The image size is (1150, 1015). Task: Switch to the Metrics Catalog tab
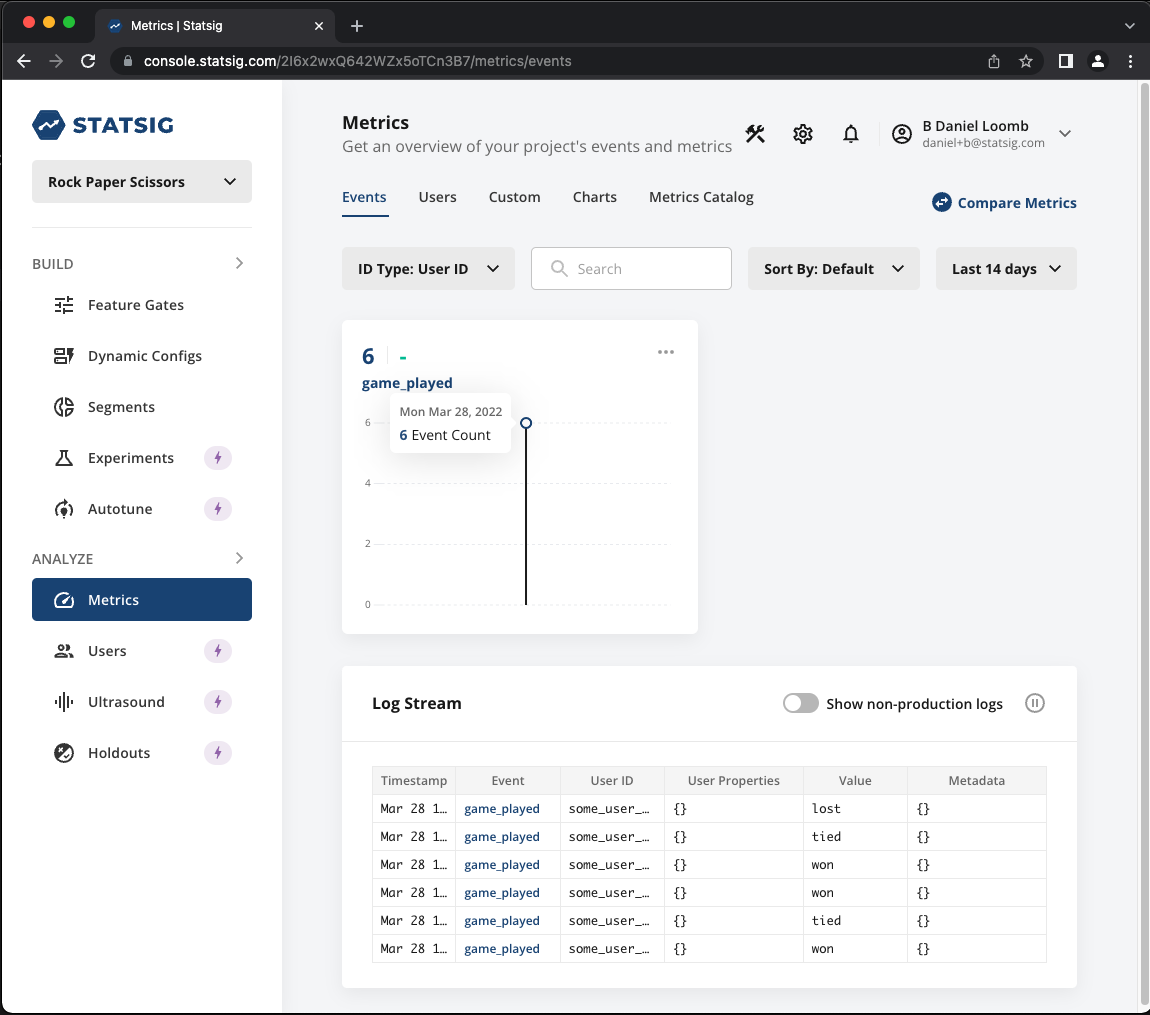tap(701, 197)
